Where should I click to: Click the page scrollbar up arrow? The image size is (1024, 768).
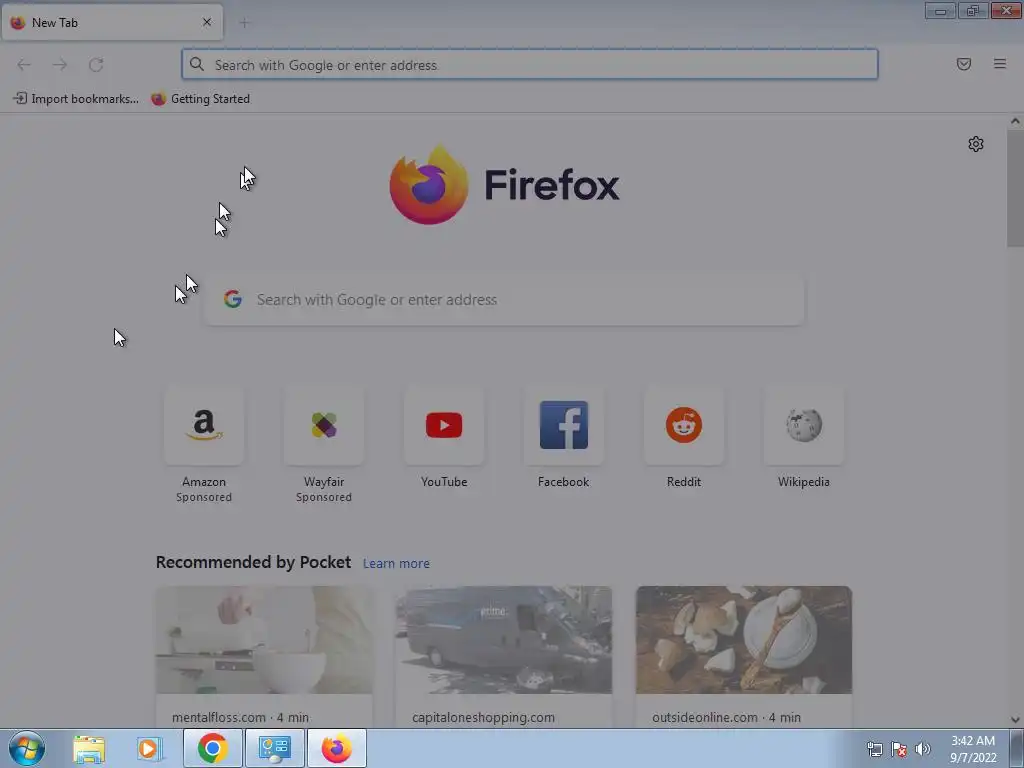point(1015,121)
